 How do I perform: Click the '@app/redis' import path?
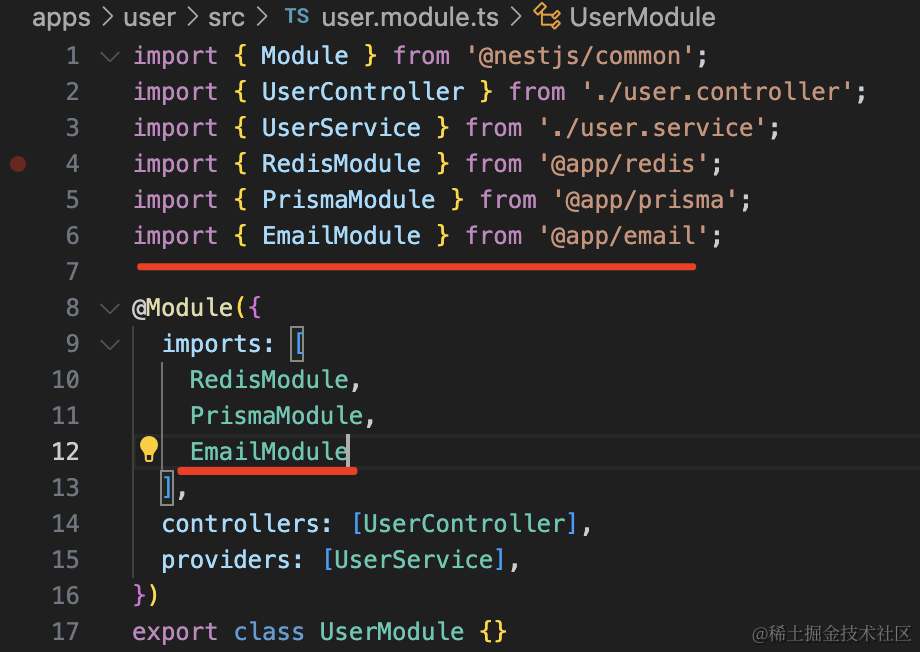626,164
